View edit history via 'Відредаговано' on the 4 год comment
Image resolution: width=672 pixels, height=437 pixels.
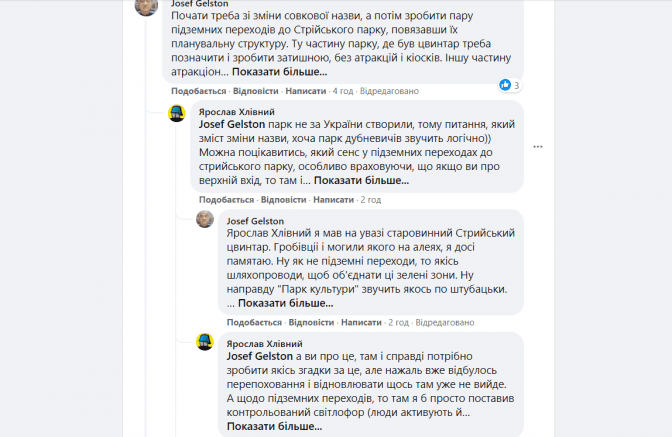390,90
